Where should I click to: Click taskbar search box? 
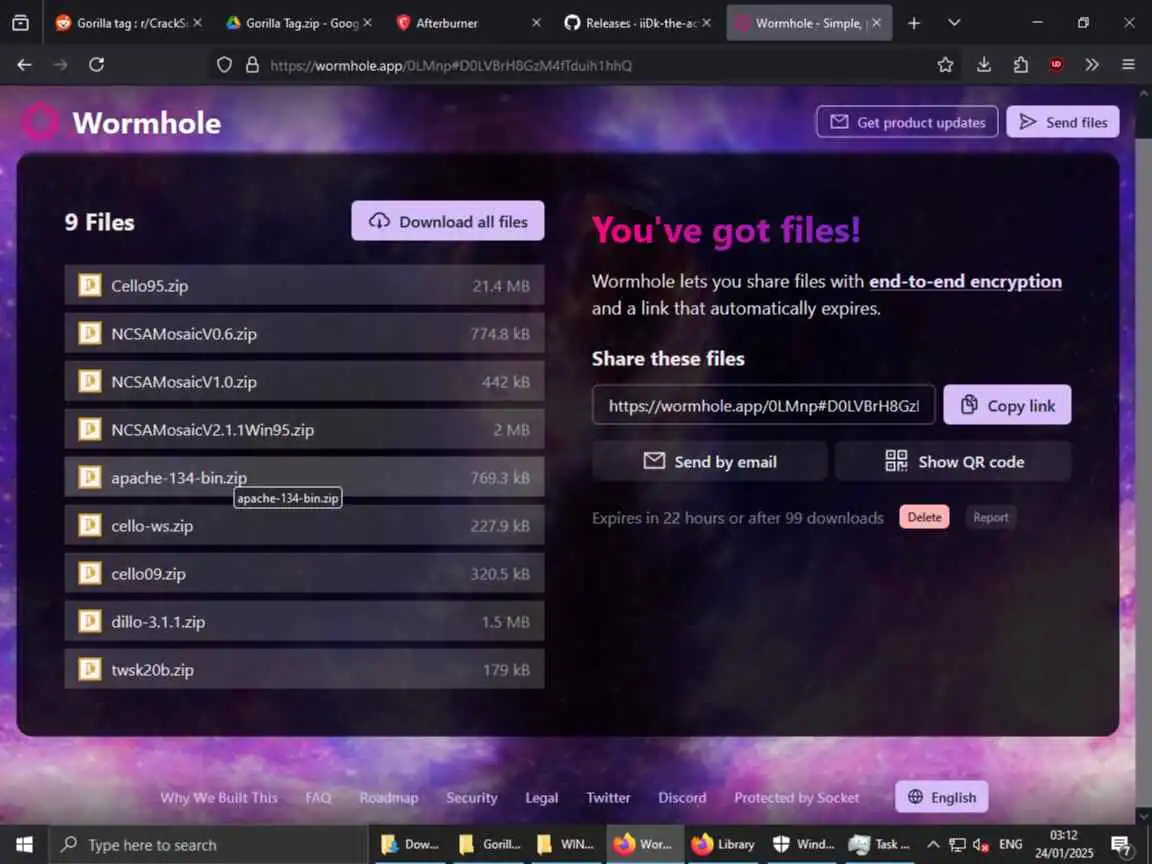208,845
